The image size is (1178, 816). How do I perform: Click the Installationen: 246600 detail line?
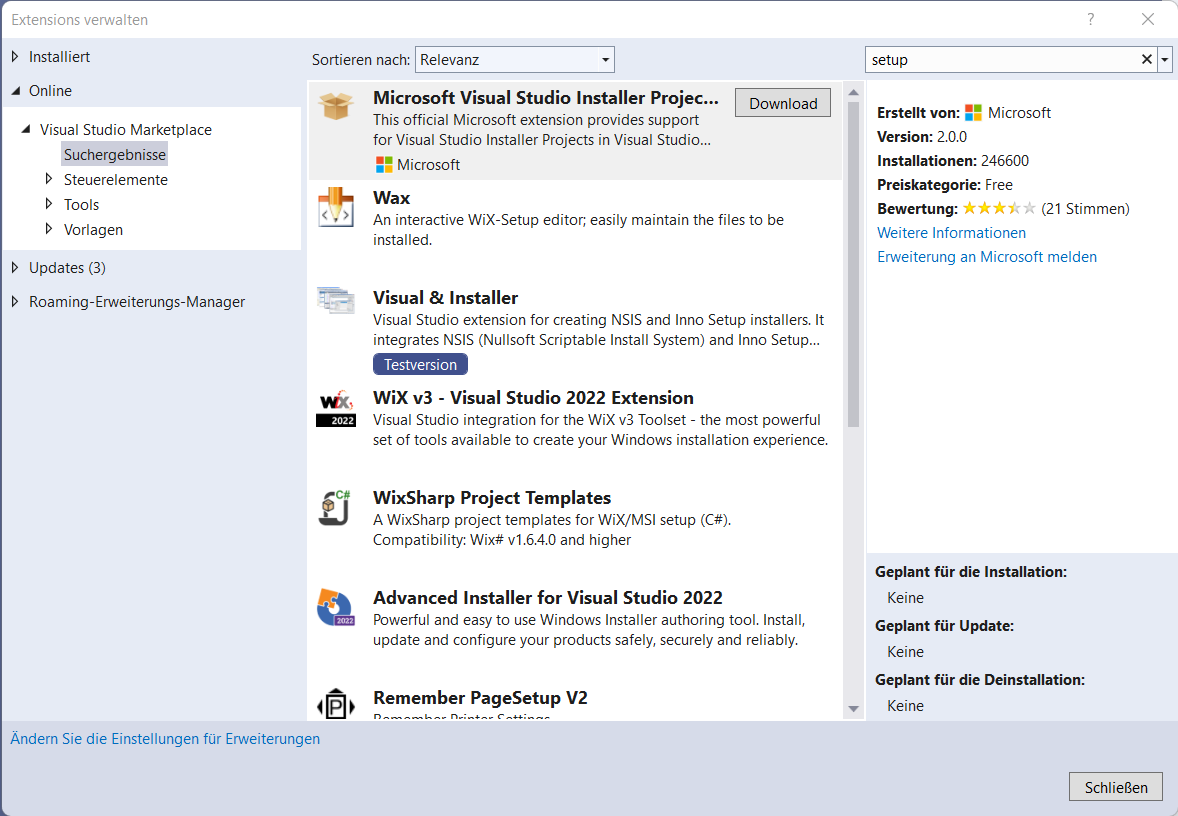[953, 161]
